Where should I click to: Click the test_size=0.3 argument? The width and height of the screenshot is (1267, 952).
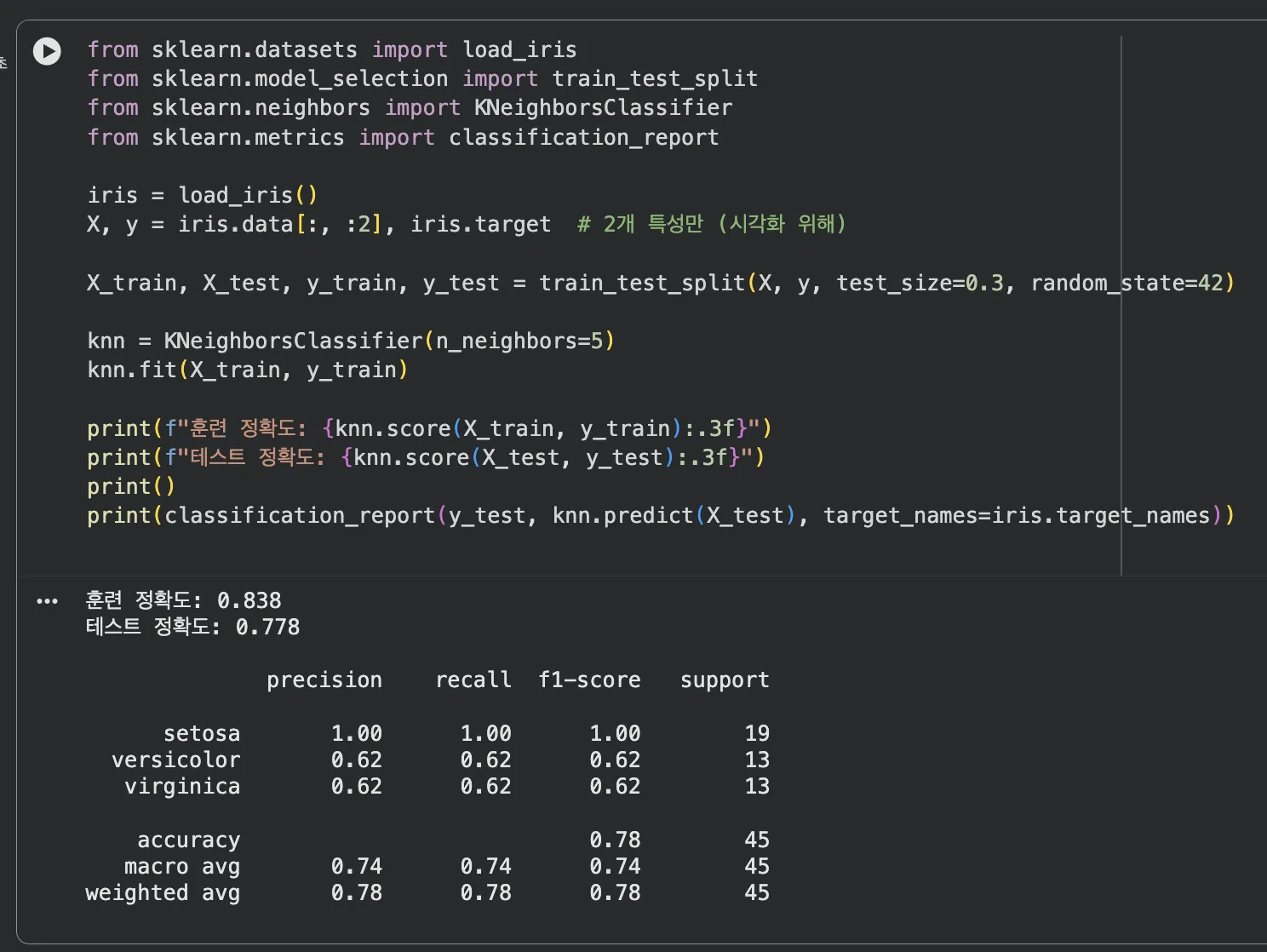point(920,283)
